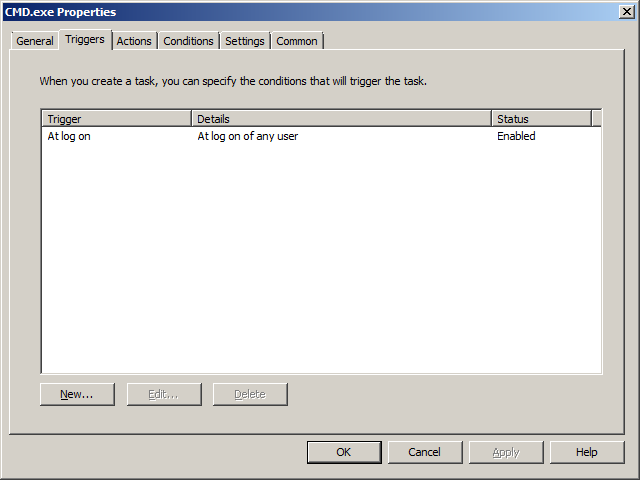Go to the Conditions tab
This screenshot has height=480, width=640.
pyautogui.click(x=188, y=41)
